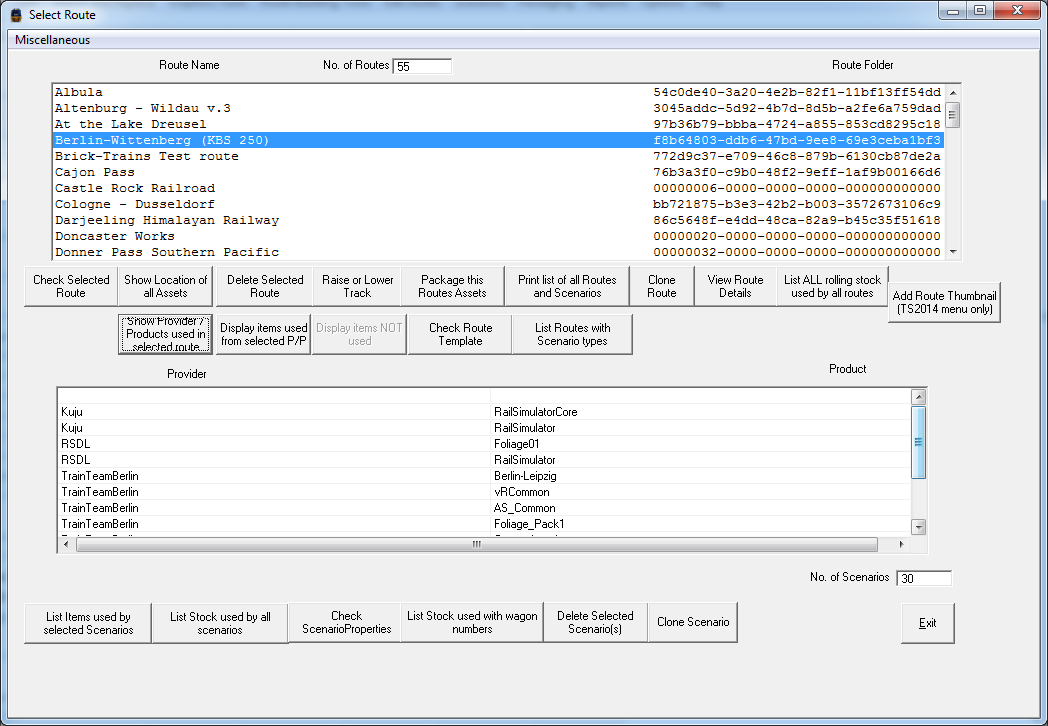Open View Route Details
This screenshot has height=726, width=1048.
click(x=735, y=287)
